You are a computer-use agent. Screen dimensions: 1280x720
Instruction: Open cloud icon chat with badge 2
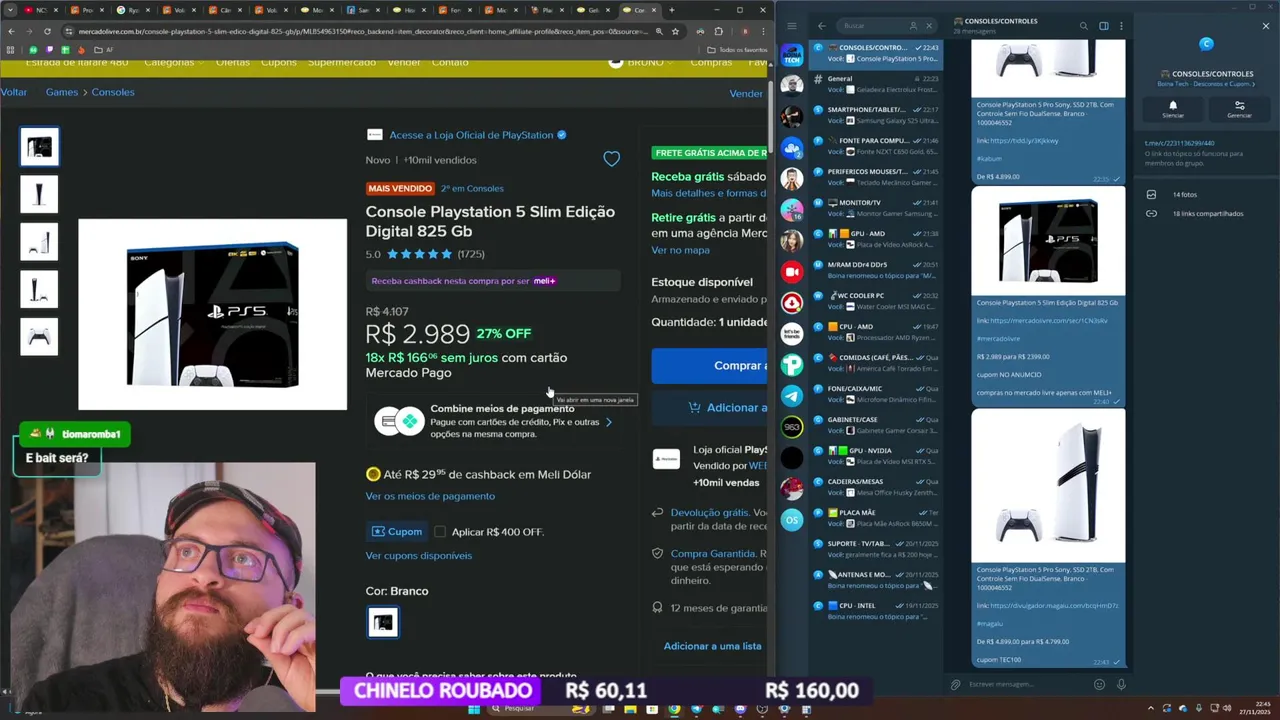792,148
